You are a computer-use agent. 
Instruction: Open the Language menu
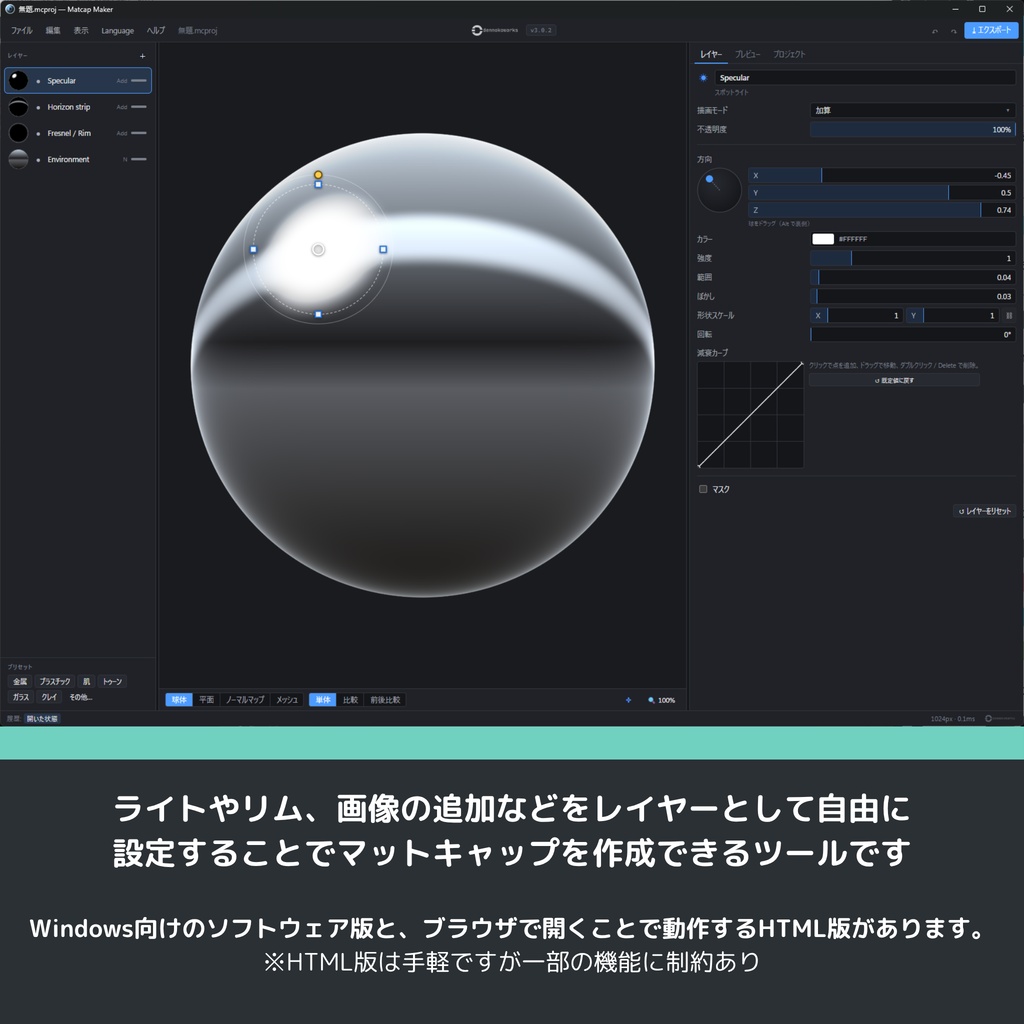click(x=118, y=30)
